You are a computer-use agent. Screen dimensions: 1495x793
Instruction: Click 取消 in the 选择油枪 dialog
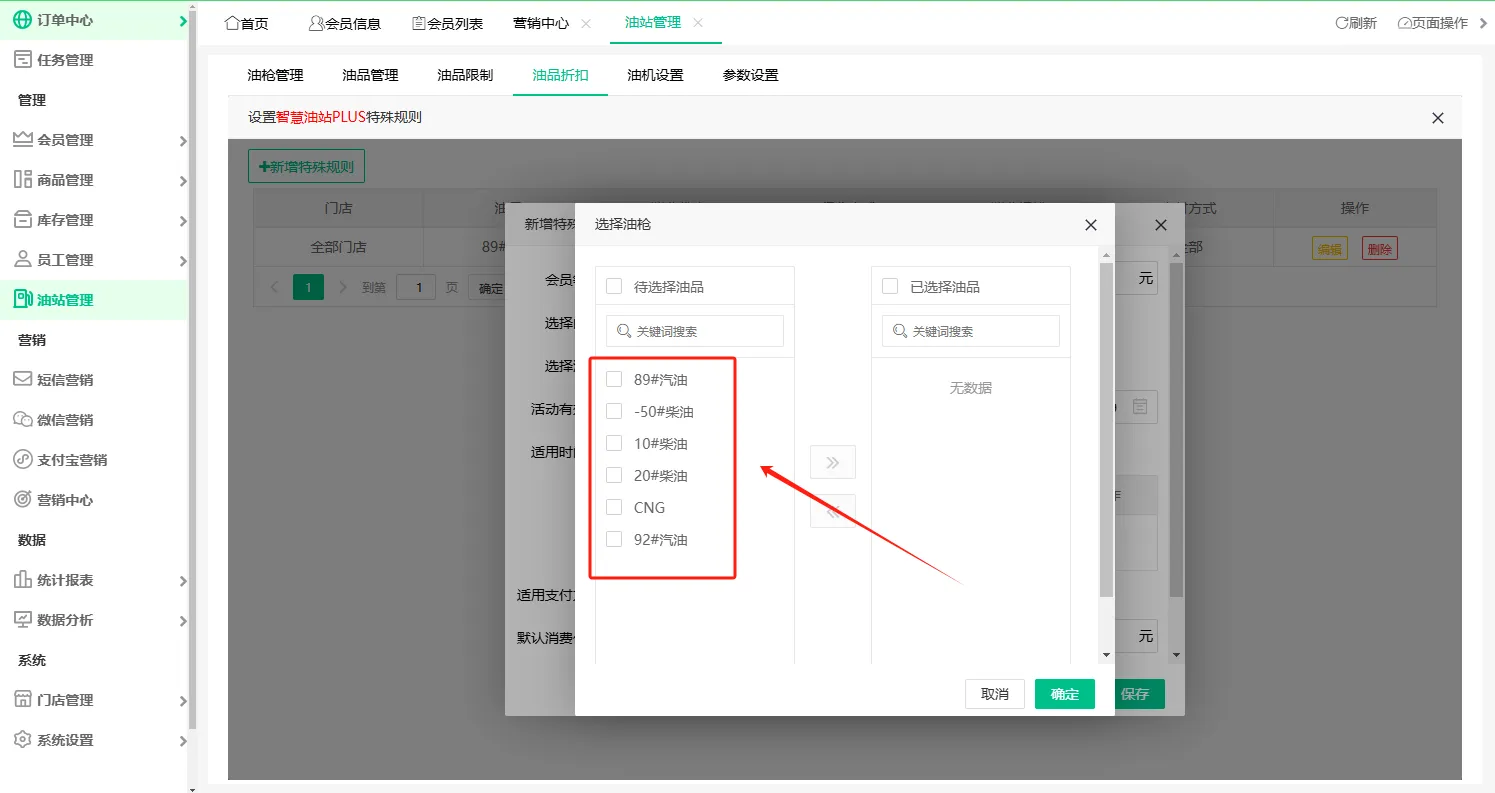coord(995,694)
